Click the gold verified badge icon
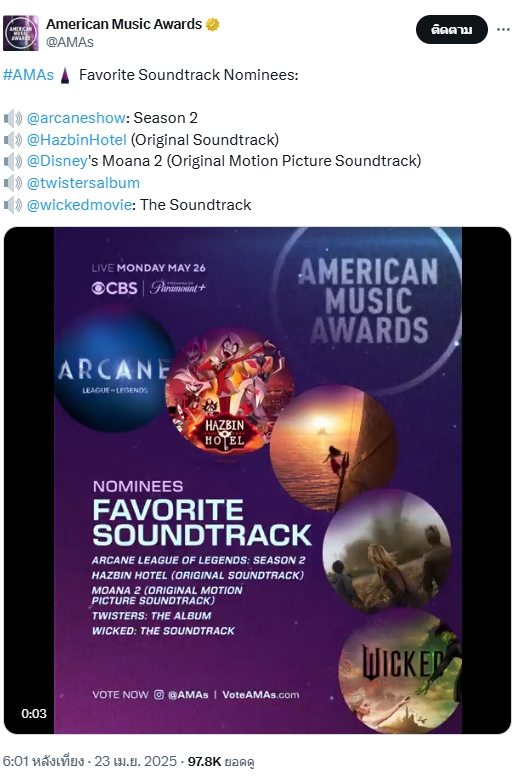Image resolution: width=514 pixels, height=780 pixels. click(212, 24)
